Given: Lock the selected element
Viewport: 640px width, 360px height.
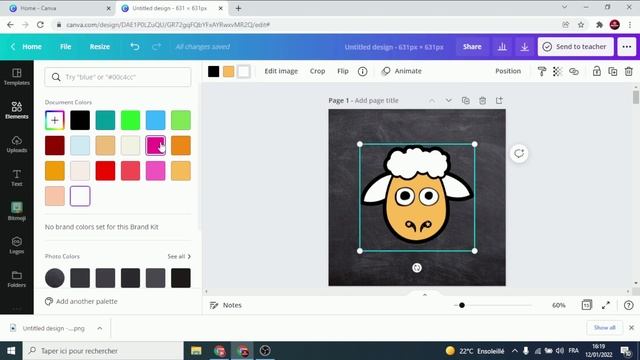Looking at the screenshot, I should pyautogui.click(x=597, y=71).
